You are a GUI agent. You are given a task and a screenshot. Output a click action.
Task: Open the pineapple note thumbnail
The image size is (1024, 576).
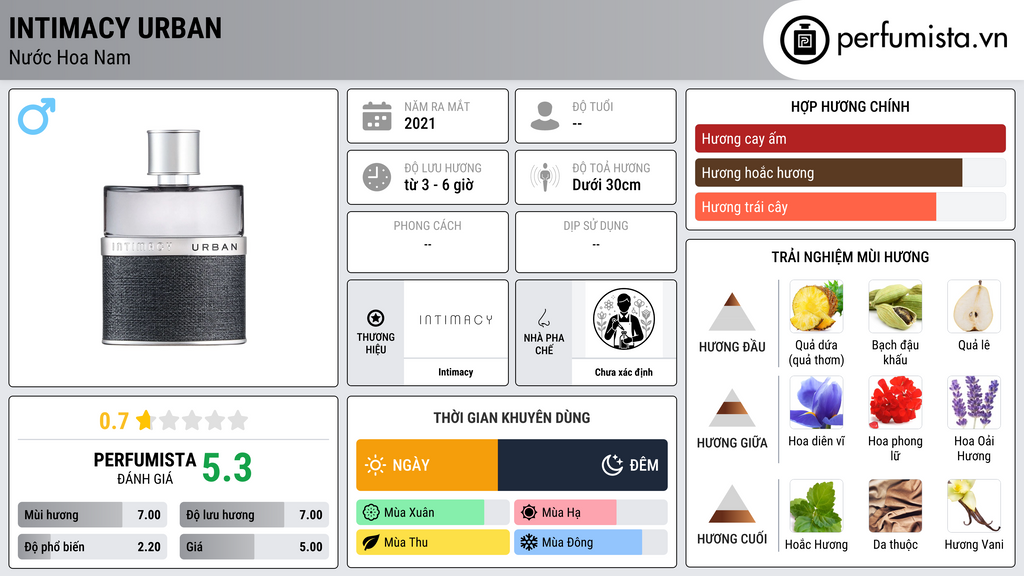point(816,306)
